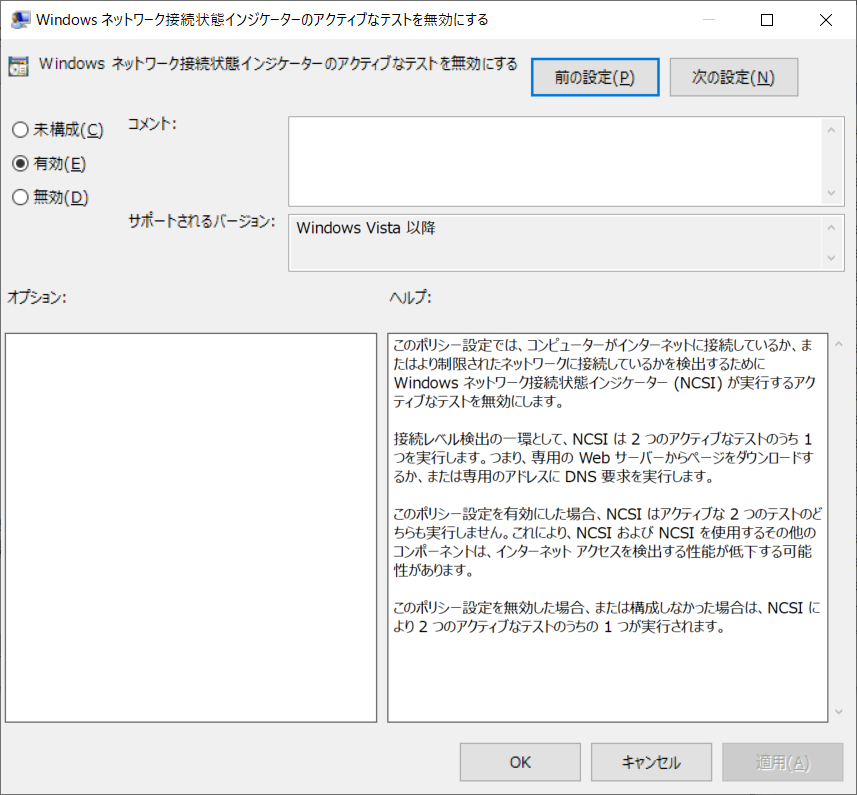Viewport: 857px width, 795px height.
Task: Click the キャンセル button
Action: 651,762
